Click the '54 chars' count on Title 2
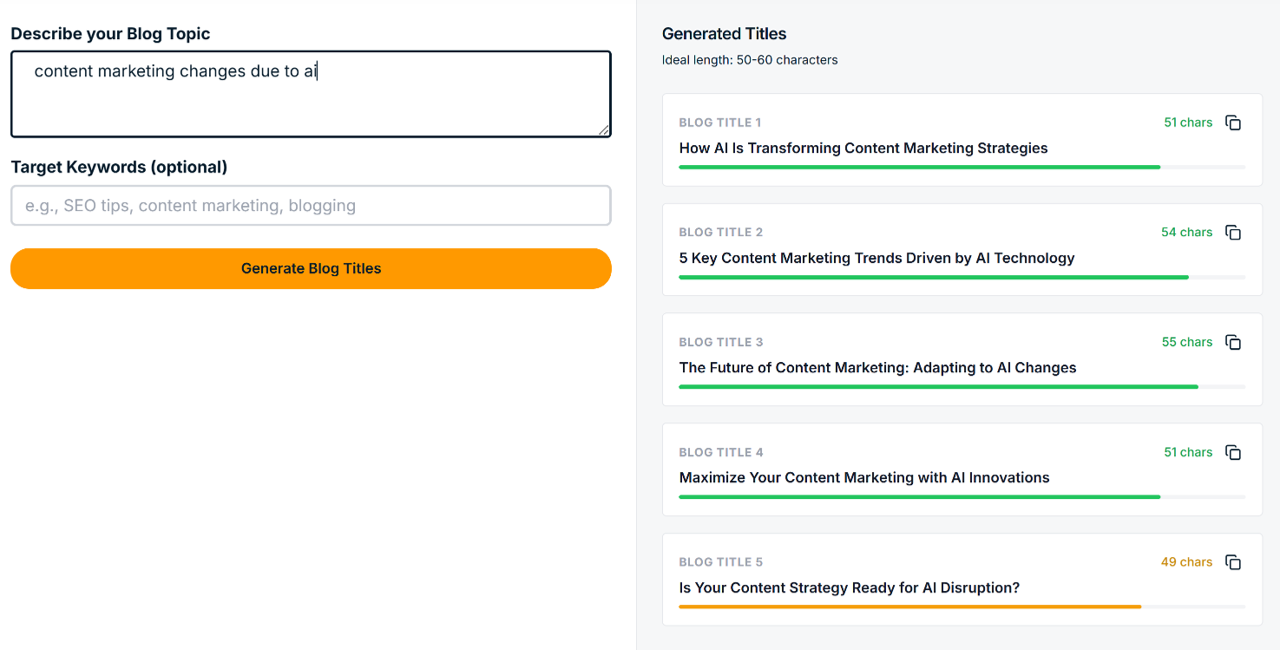This screenshot has width=1280, height=650. click(x=1186, y=232)
